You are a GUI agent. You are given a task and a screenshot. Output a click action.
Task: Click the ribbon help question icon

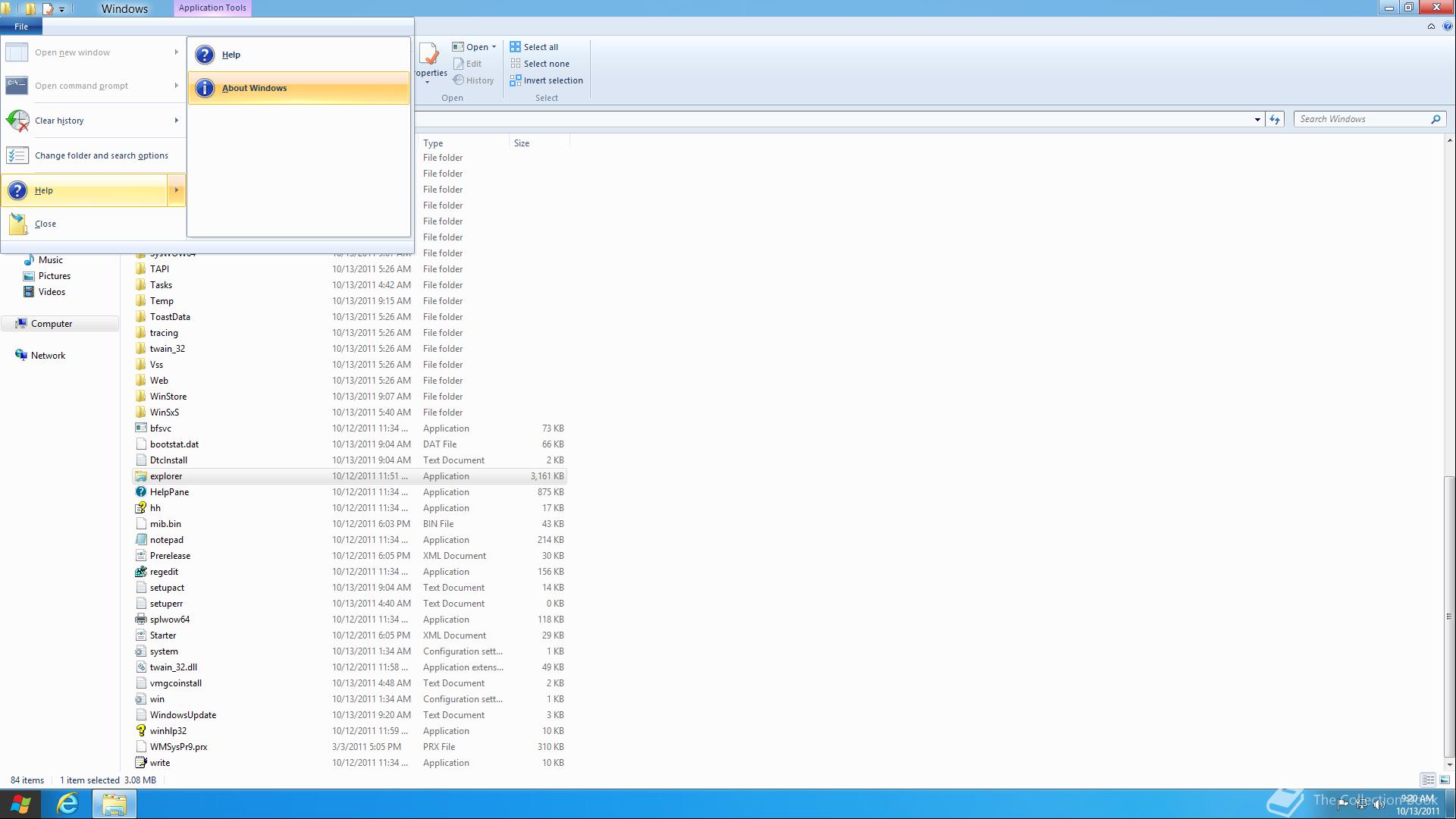1448,27
